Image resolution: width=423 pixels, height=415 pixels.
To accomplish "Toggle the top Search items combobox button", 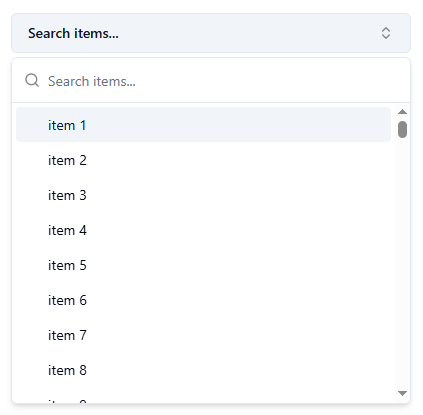I will pyautogui.click(x=211, y=33).
